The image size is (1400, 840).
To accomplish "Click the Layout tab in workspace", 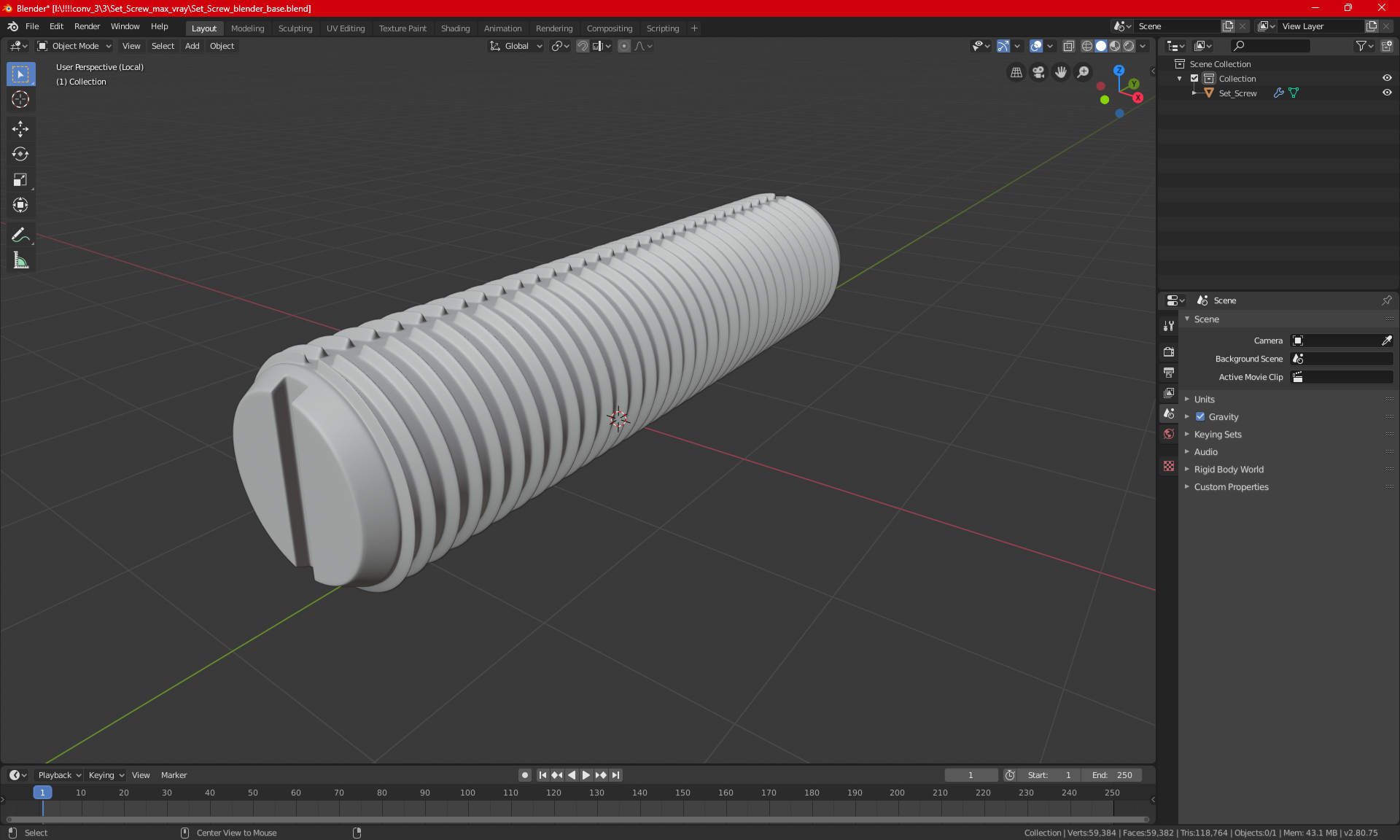I will (x=204, y=27).
